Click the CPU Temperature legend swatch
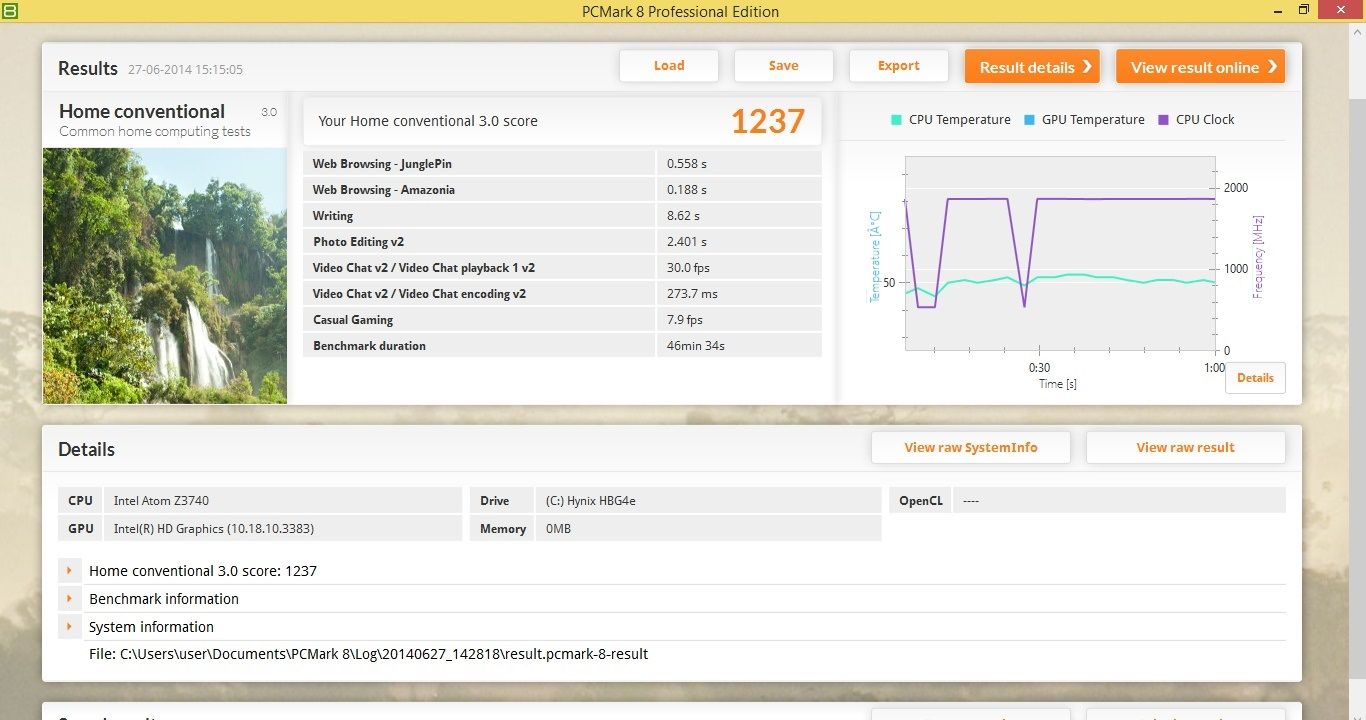This screenshot has height=720, width=1366. 897,120
